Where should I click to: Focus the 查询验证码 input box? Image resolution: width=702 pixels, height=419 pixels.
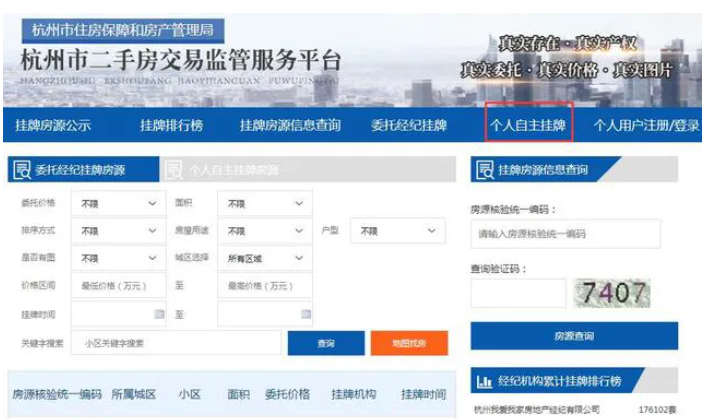pos(518,293)
